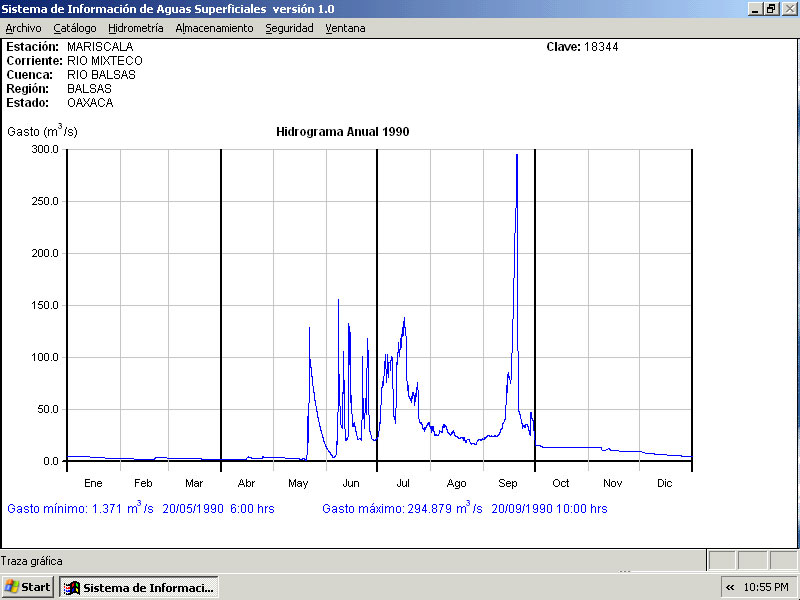This screenshot has height=600, width=800.
Task: Select Sistema de Informaci... taskbar button
Action: click(138, 587)
